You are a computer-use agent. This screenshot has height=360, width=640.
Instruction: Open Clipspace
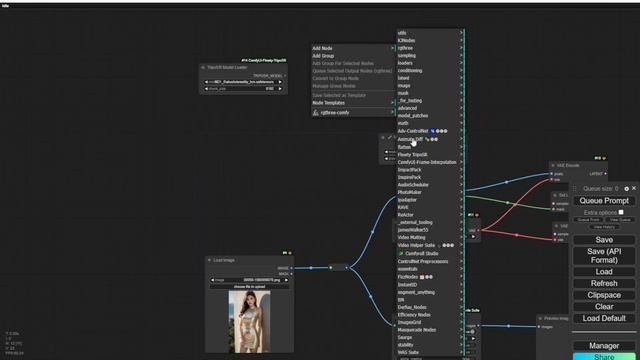coord(604,295)
